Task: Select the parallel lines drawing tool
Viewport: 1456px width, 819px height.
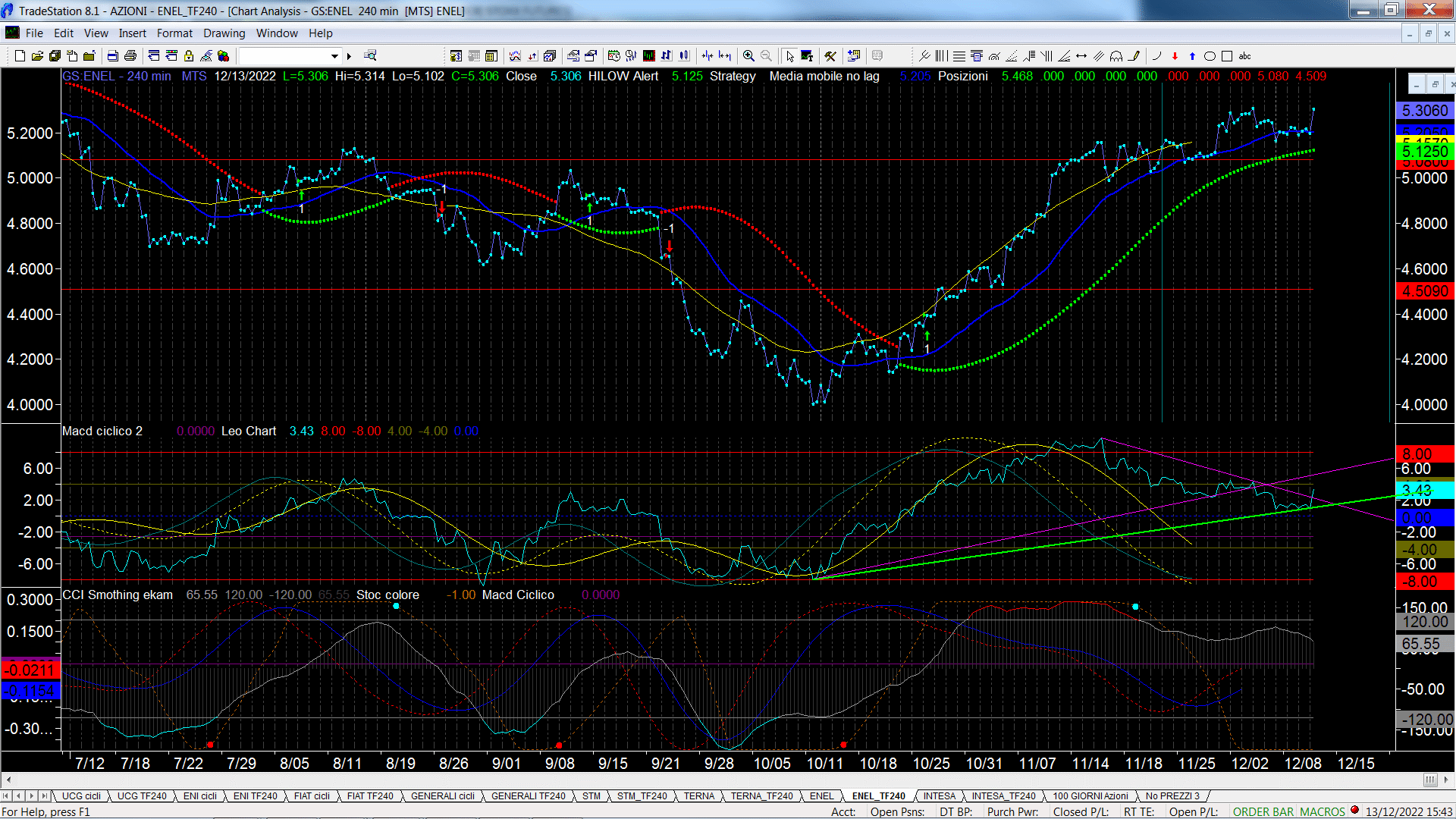Action: pos(1098,56)
